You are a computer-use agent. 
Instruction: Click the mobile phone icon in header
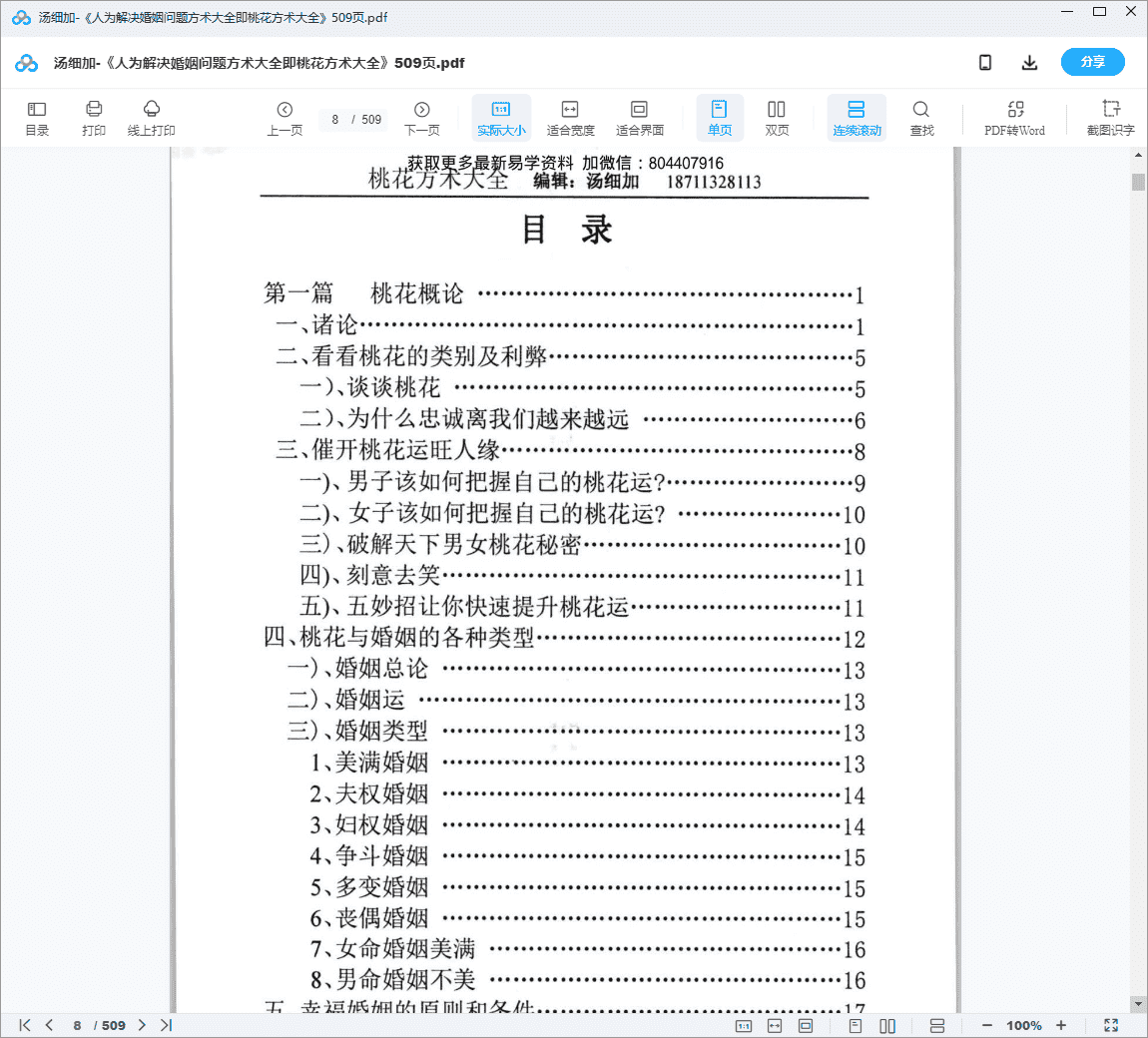tap(985, 63)
